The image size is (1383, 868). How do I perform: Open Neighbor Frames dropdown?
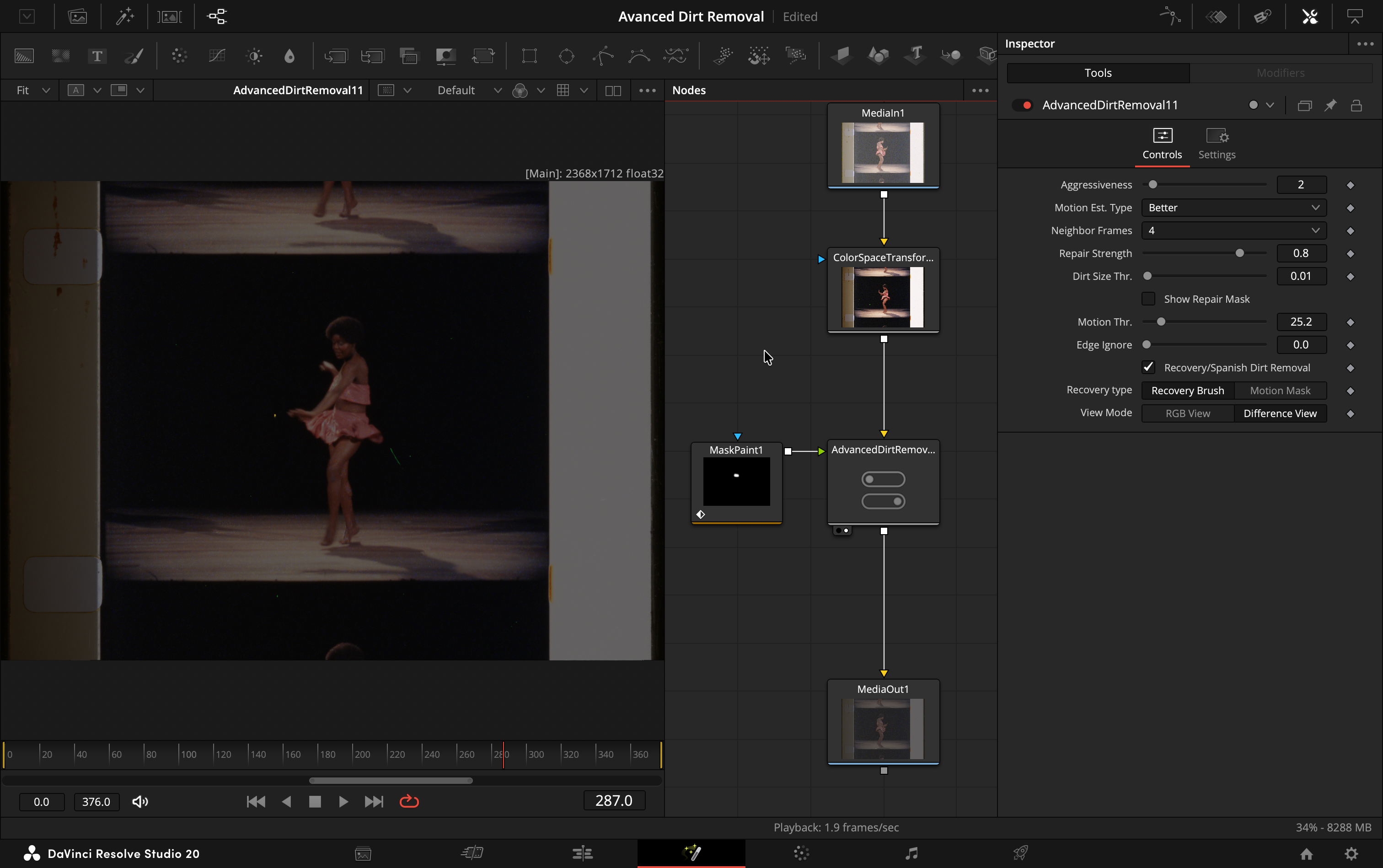1233,230
